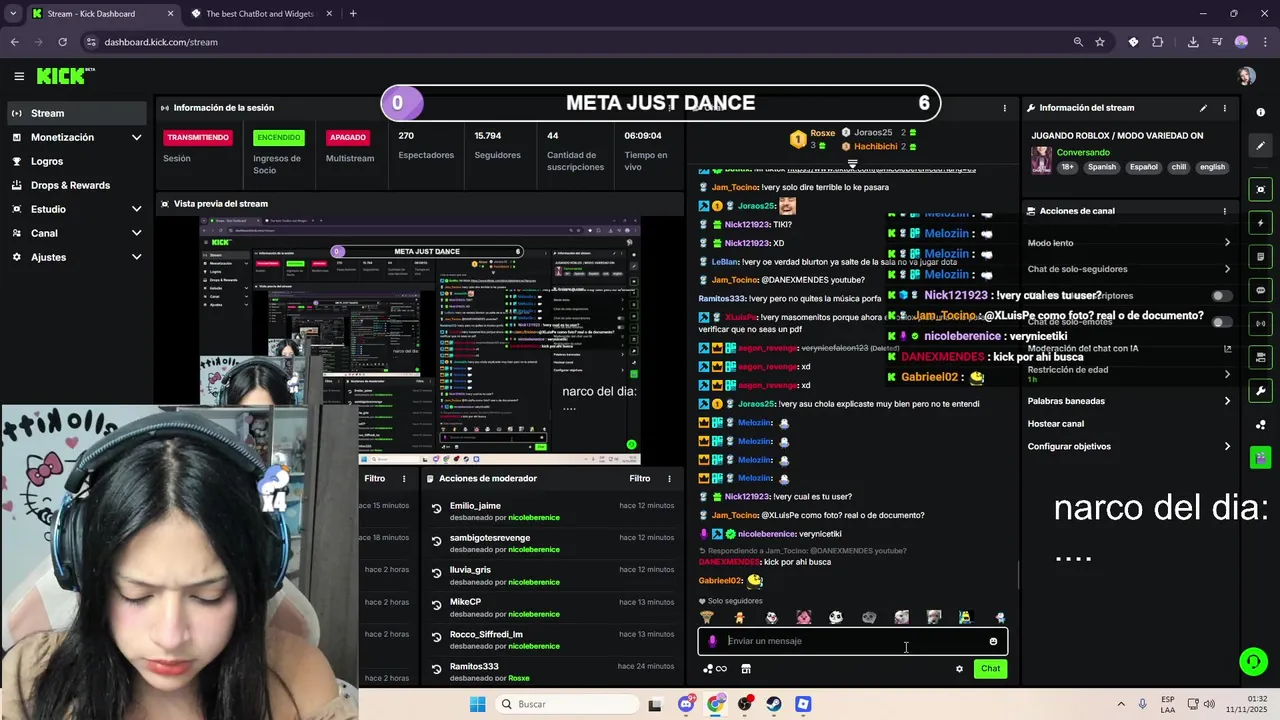Toggle the solo-suscriptores chat switch
Image resolution: width=1280 pixels, height=720 pixels.
1222,296
